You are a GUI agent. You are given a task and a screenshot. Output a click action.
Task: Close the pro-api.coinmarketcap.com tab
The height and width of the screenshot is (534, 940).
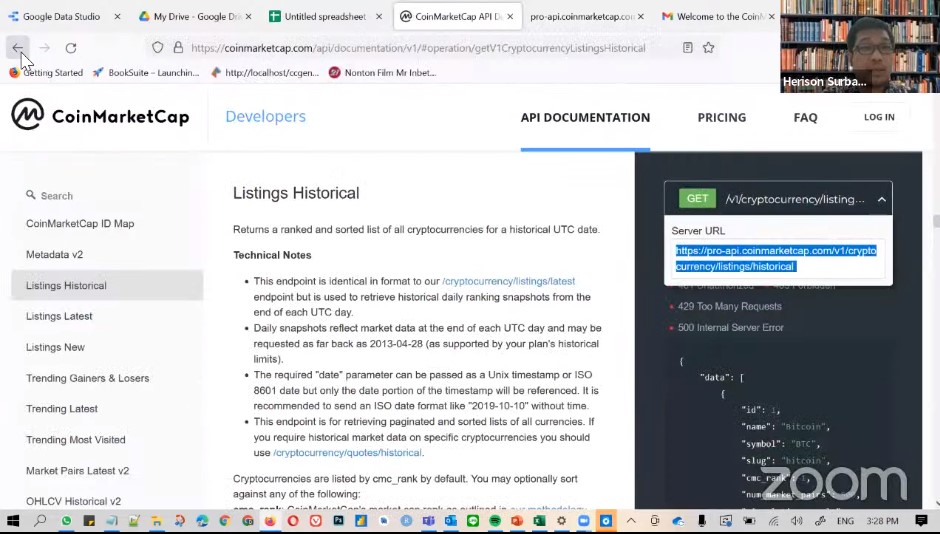(641, 16)
